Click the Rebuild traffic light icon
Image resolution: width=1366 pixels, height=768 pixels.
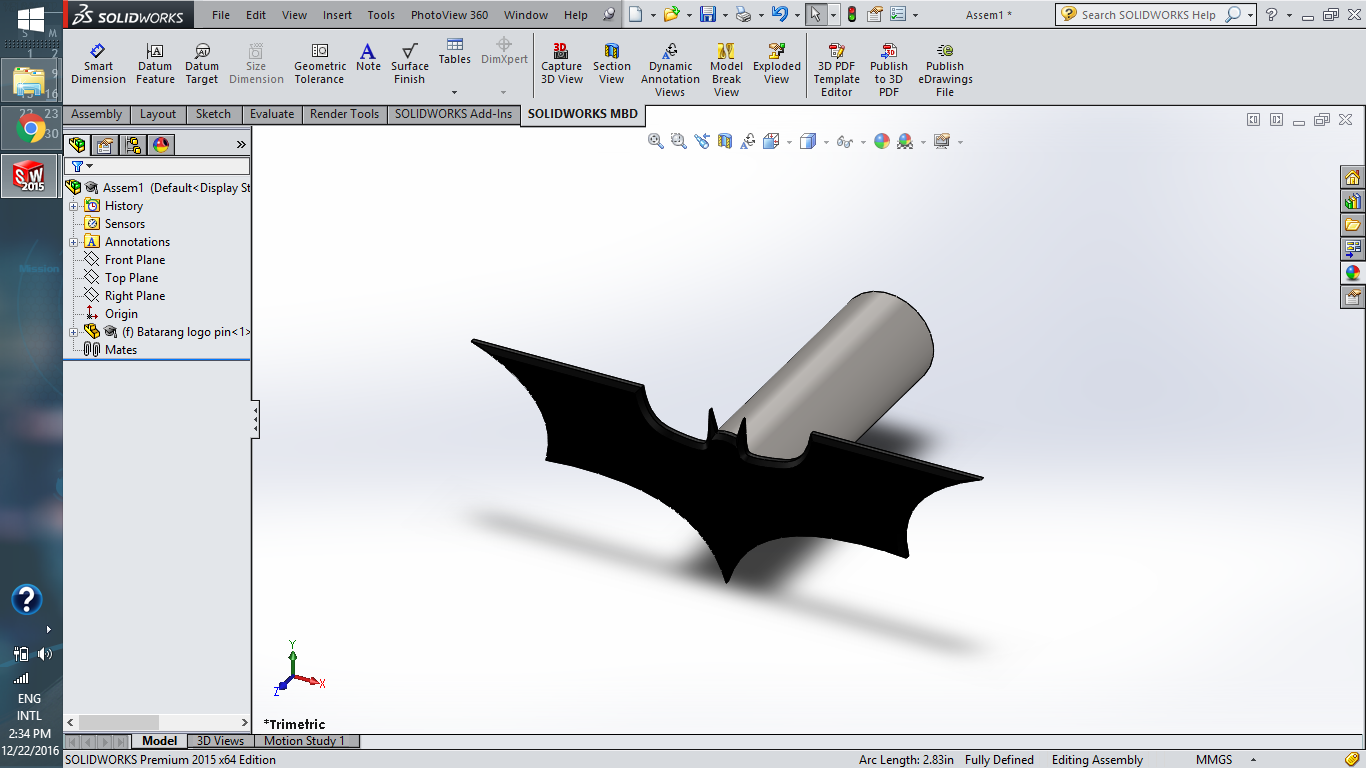[x=851, y=14]
